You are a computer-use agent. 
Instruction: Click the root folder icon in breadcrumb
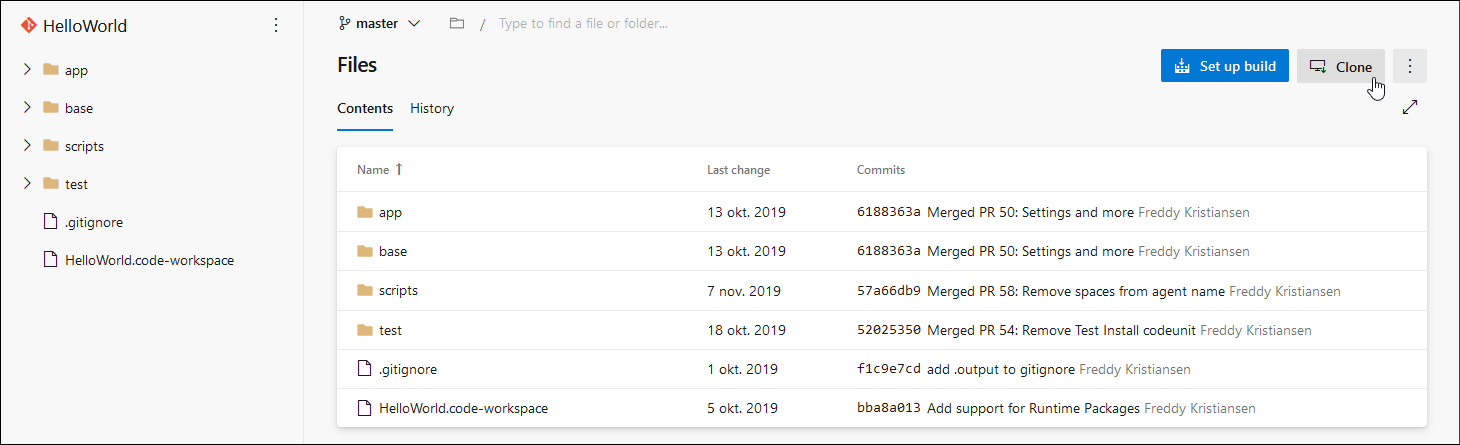(x=457, y=23)
